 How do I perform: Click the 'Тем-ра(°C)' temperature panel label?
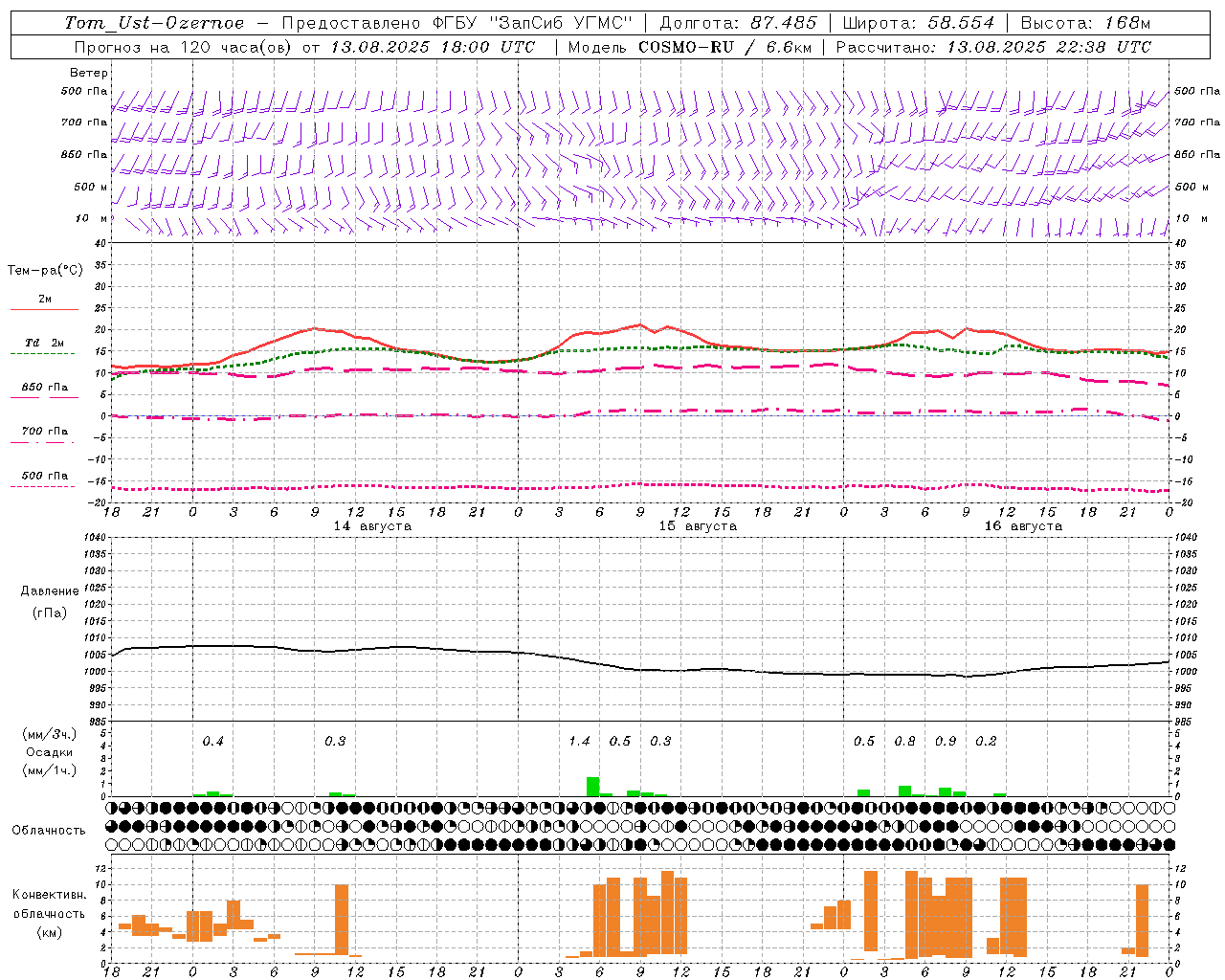point(45,271)
